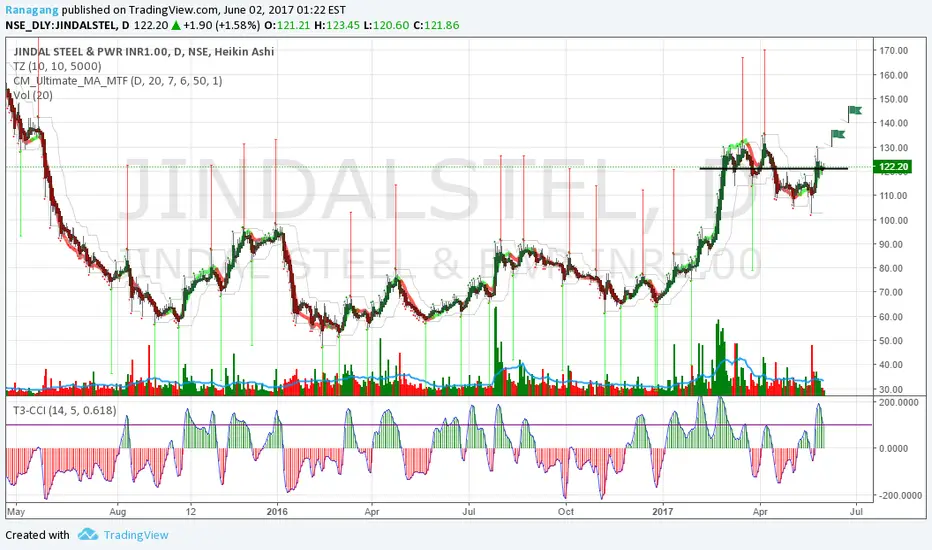Click the 'TZ (10, 10, 5000)' indicator label
The height and width of the screenshot is (550, 932).
tap(57, 66)
